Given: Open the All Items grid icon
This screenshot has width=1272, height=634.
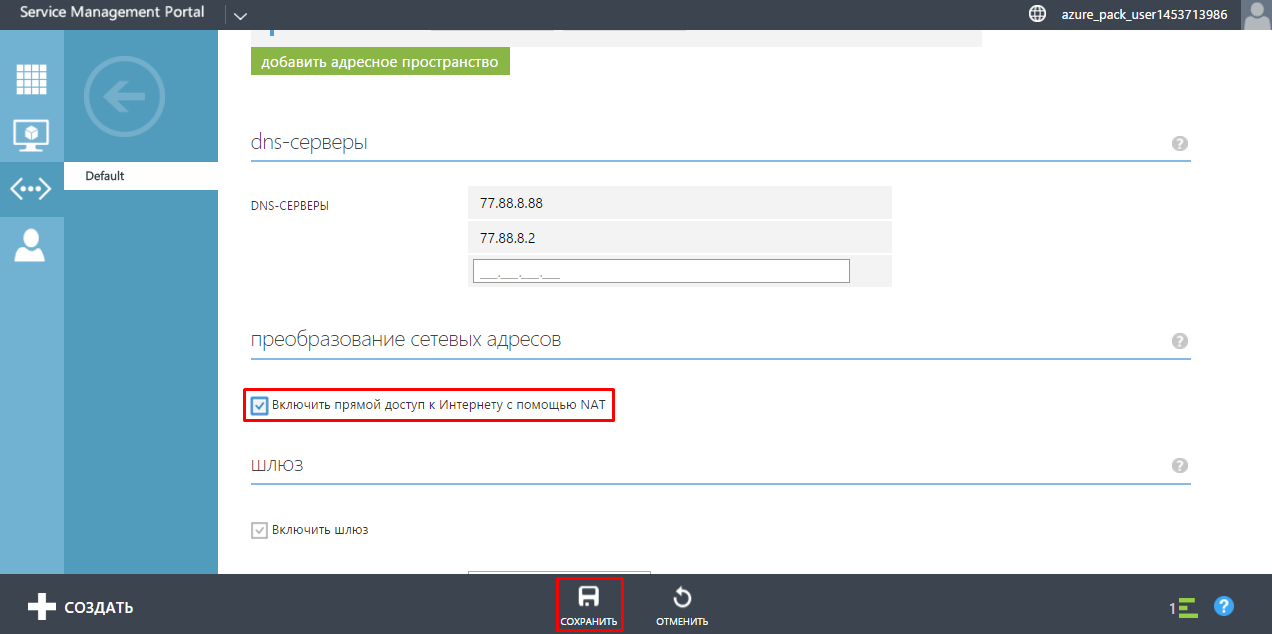Looking at the screenshot, I should click(31, 79).
